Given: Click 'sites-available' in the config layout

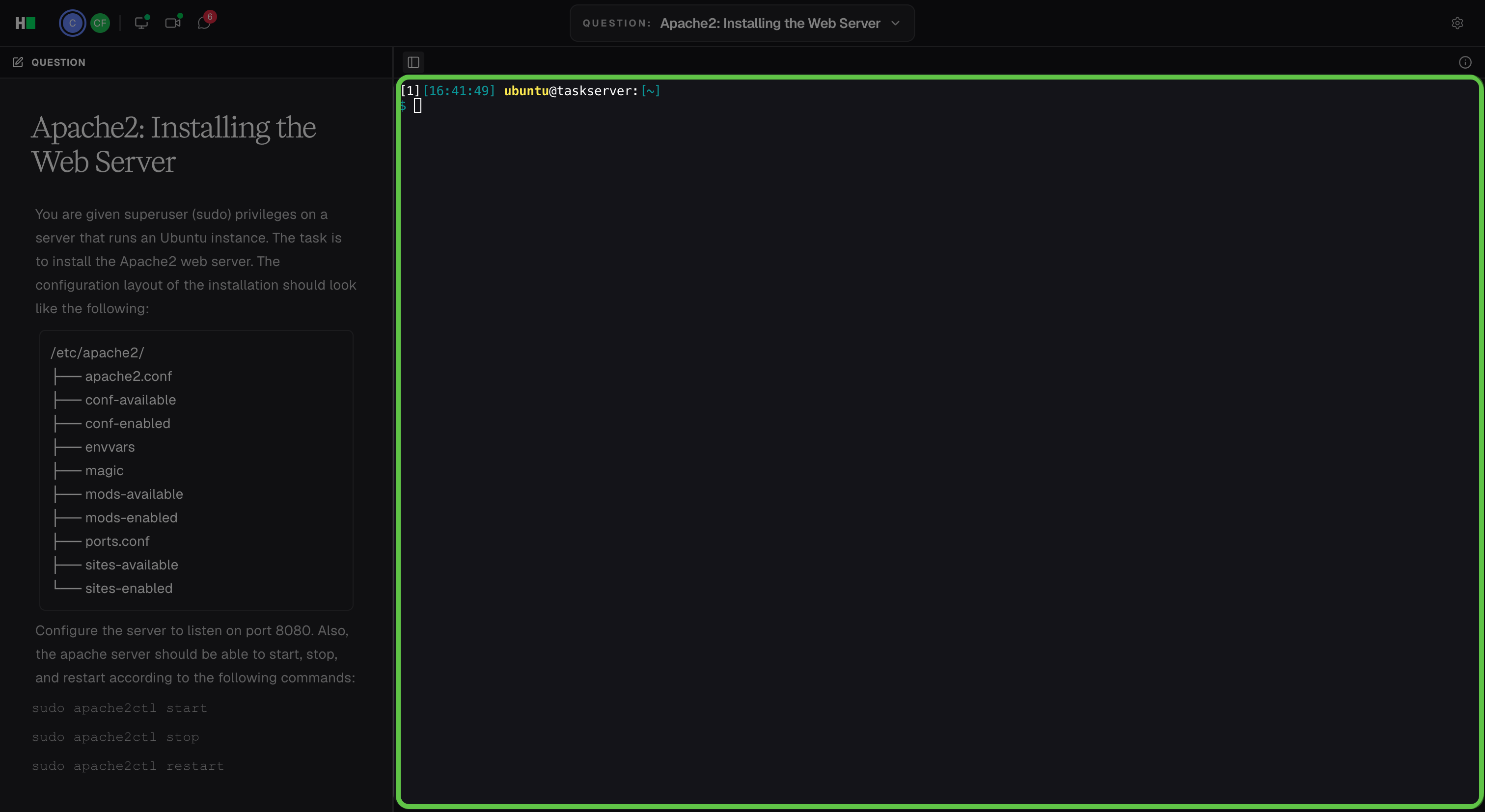Looking at the screenshot, I should tap(132, 566).
